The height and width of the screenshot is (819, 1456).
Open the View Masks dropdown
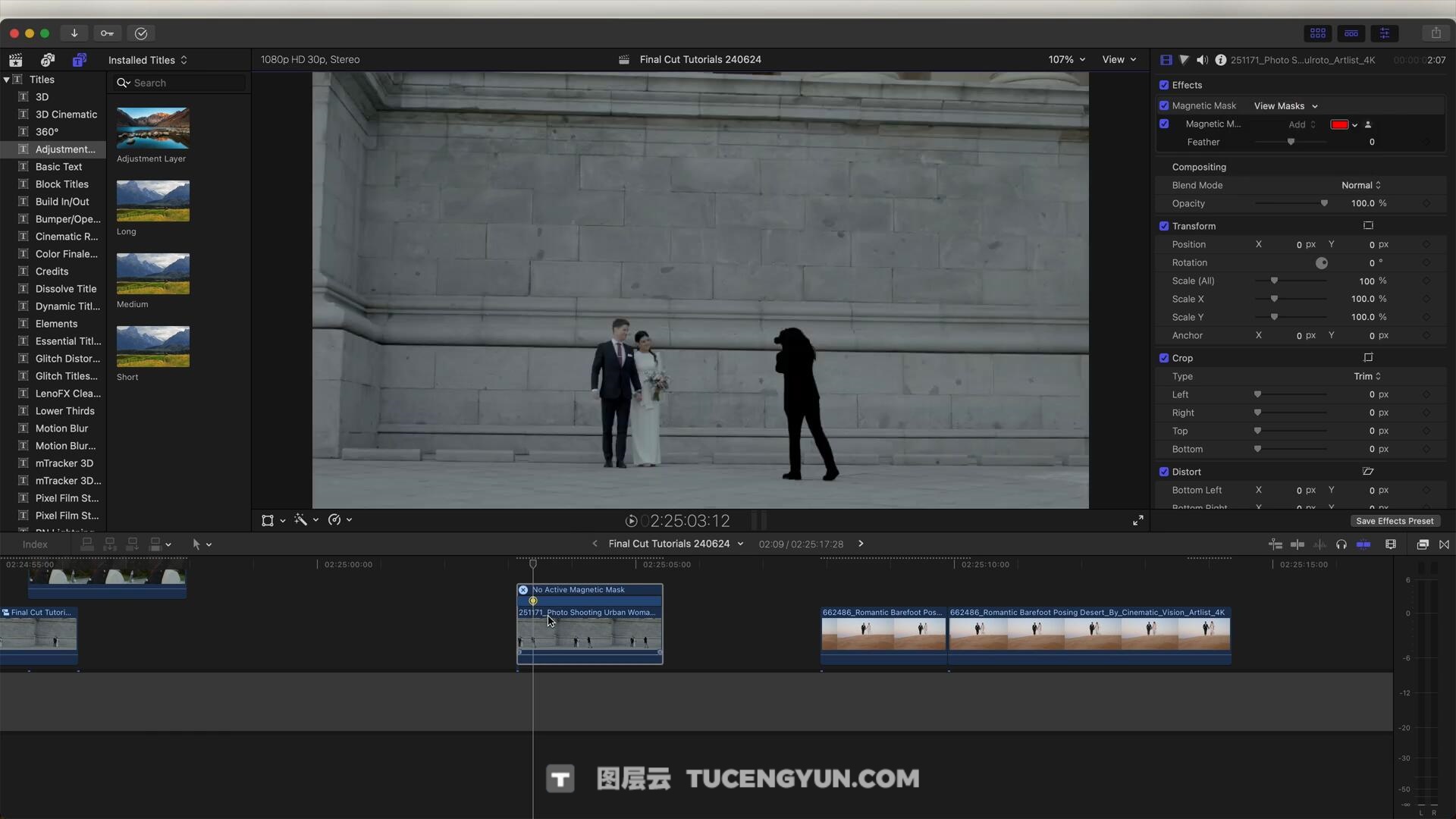1286,106
